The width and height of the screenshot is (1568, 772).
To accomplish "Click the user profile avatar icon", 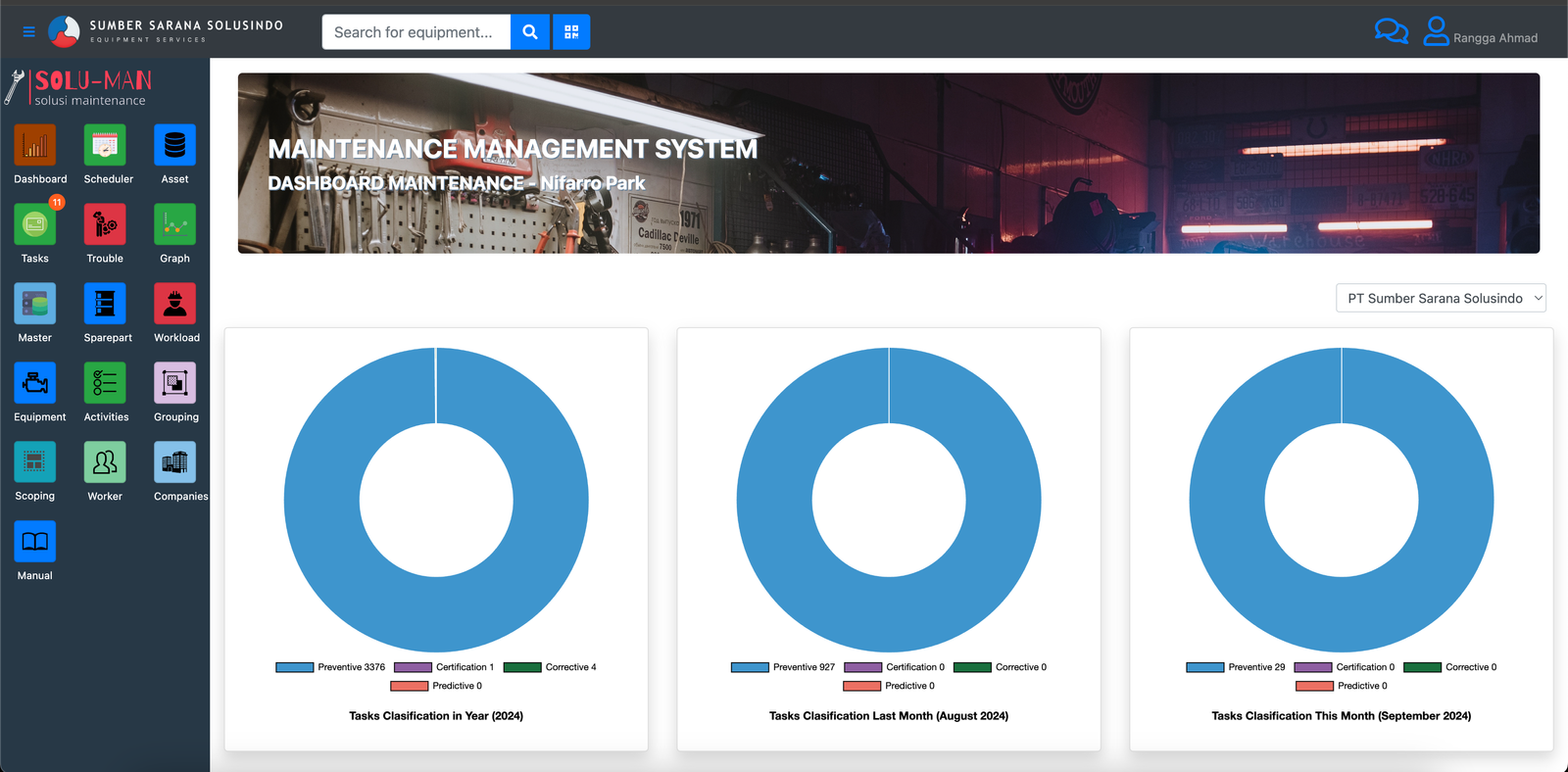I will [1436, 31].
